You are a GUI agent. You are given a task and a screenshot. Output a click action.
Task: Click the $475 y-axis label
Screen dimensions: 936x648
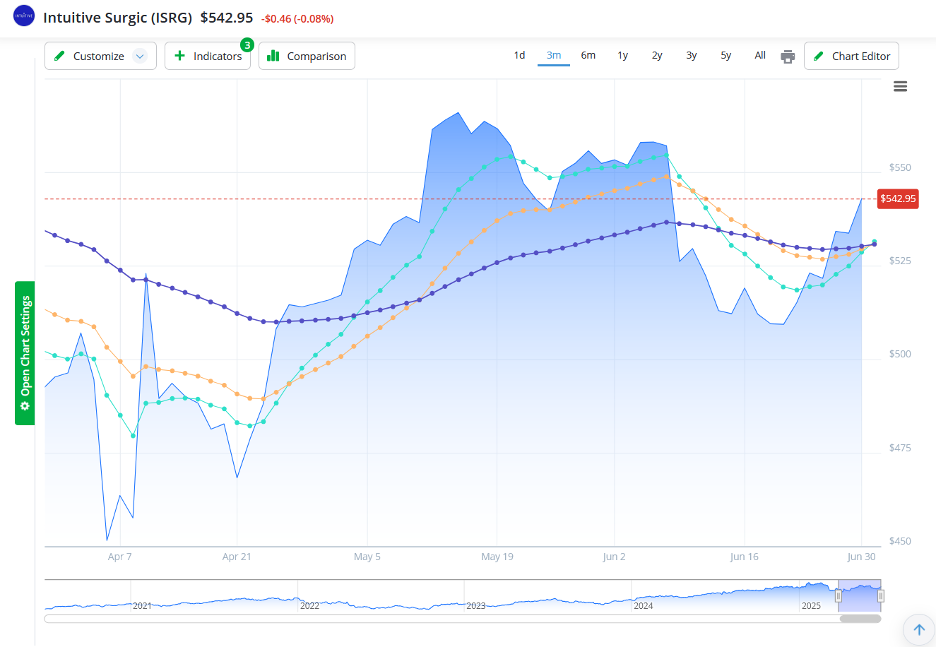pos(900,448)
